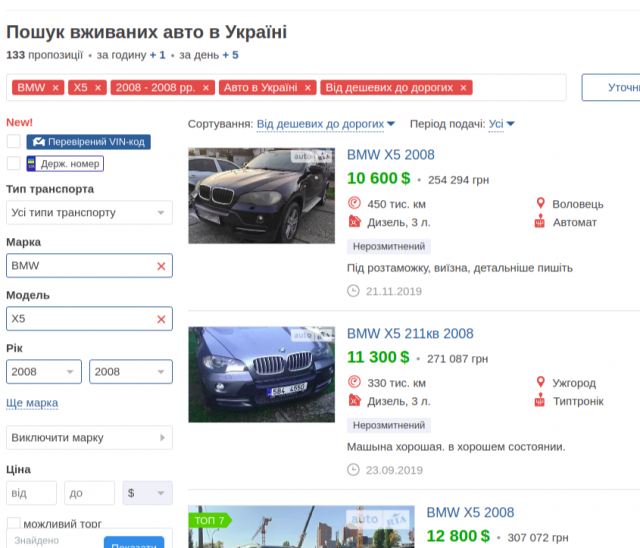Click the Нерозмитнений tag on 10 600 $ listing
Image resolution: width=640 pixels, height=548 pixels.
[389, 246]
